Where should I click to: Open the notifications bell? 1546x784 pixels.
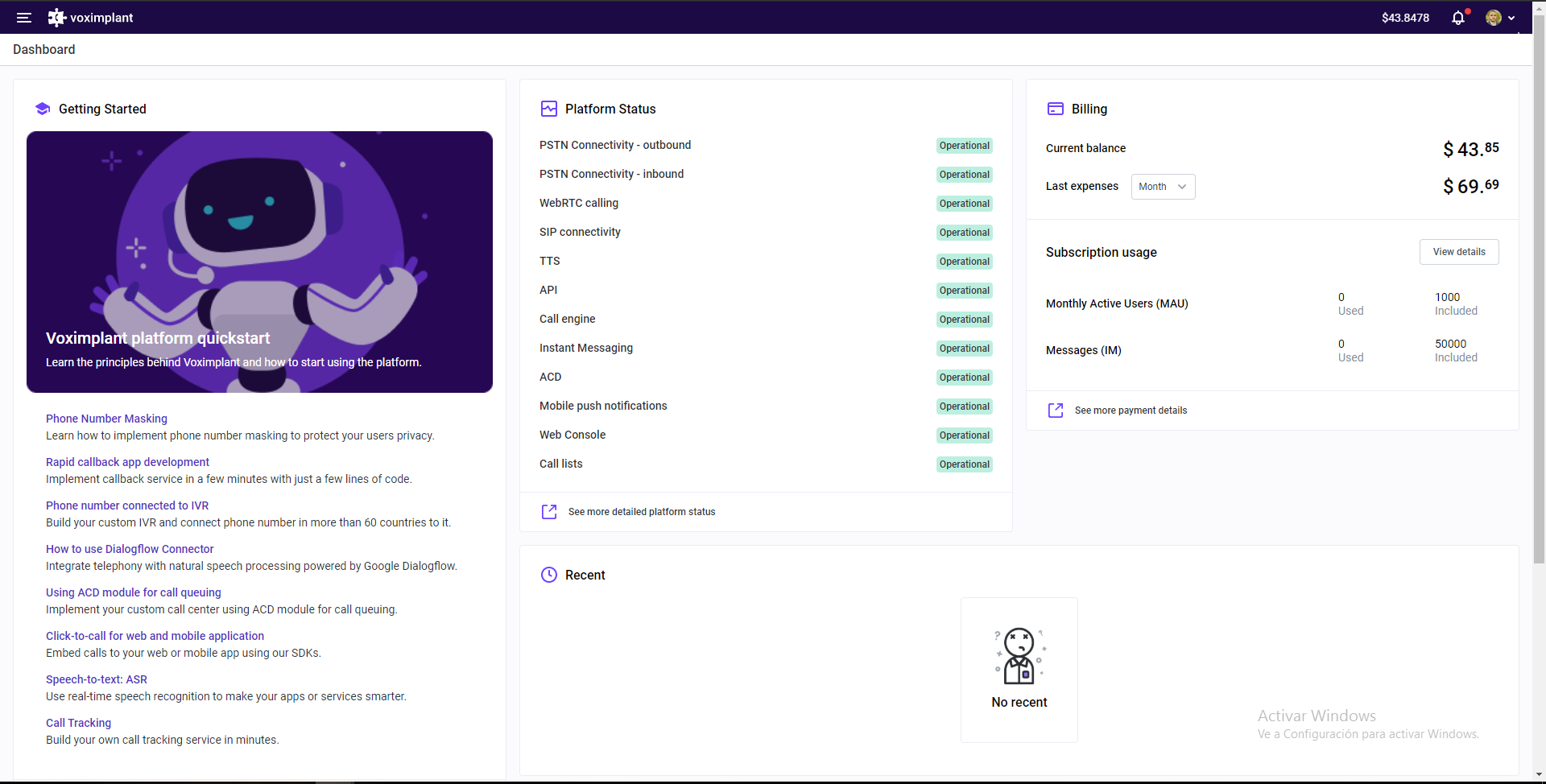click(1458, 18)
